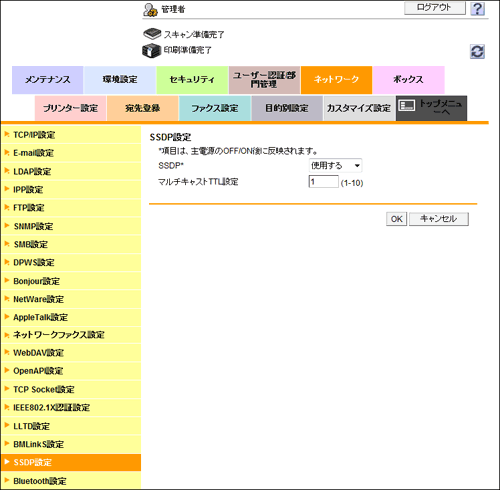Click the scanner ready status icon

(152, 34)
